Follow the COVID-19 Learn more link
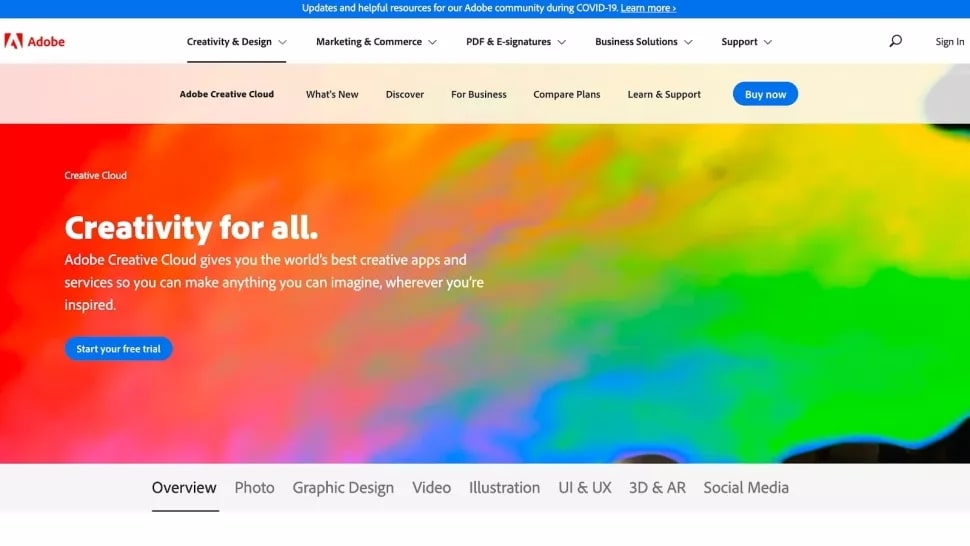Image resolution: width=970 pixels, height=546 pixels. coord(648,8)
